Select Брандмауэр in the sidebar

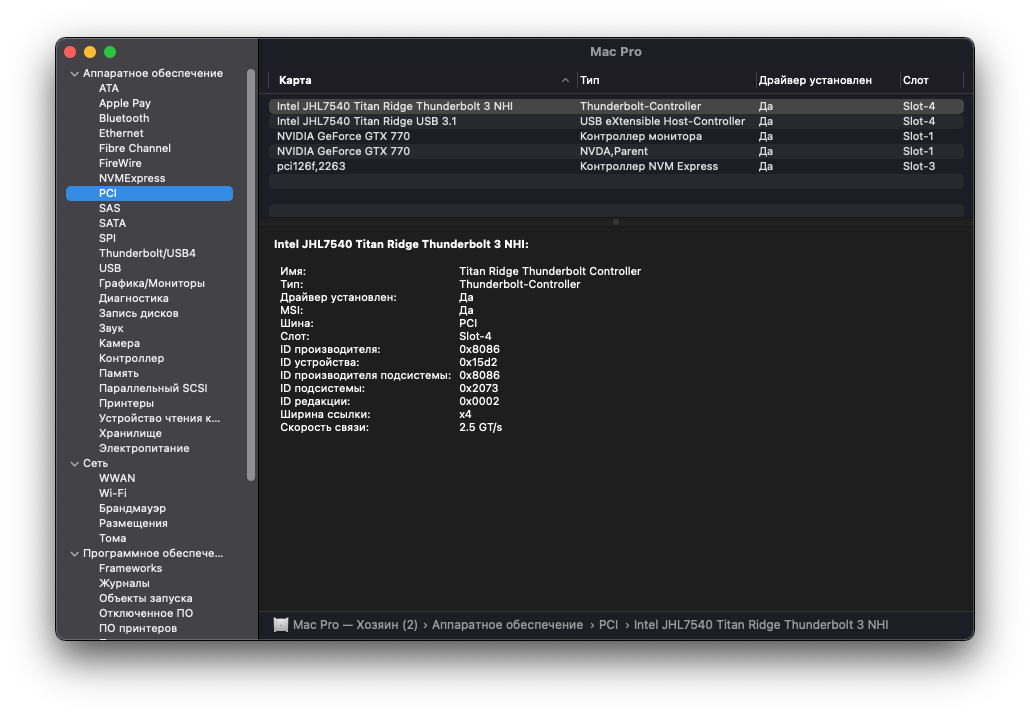[x=132, y=508]
